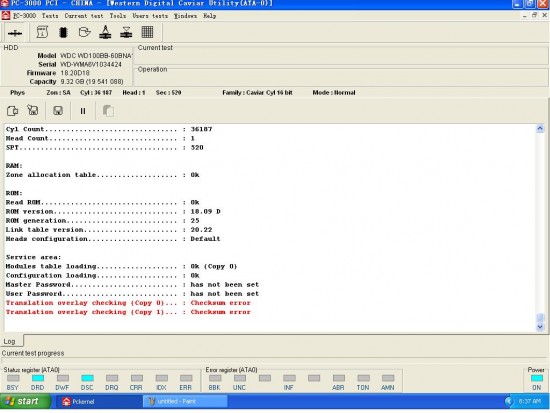Open the surface grid map icon
The width and height of the screenshot is (550, 413).
click(147, 32)
